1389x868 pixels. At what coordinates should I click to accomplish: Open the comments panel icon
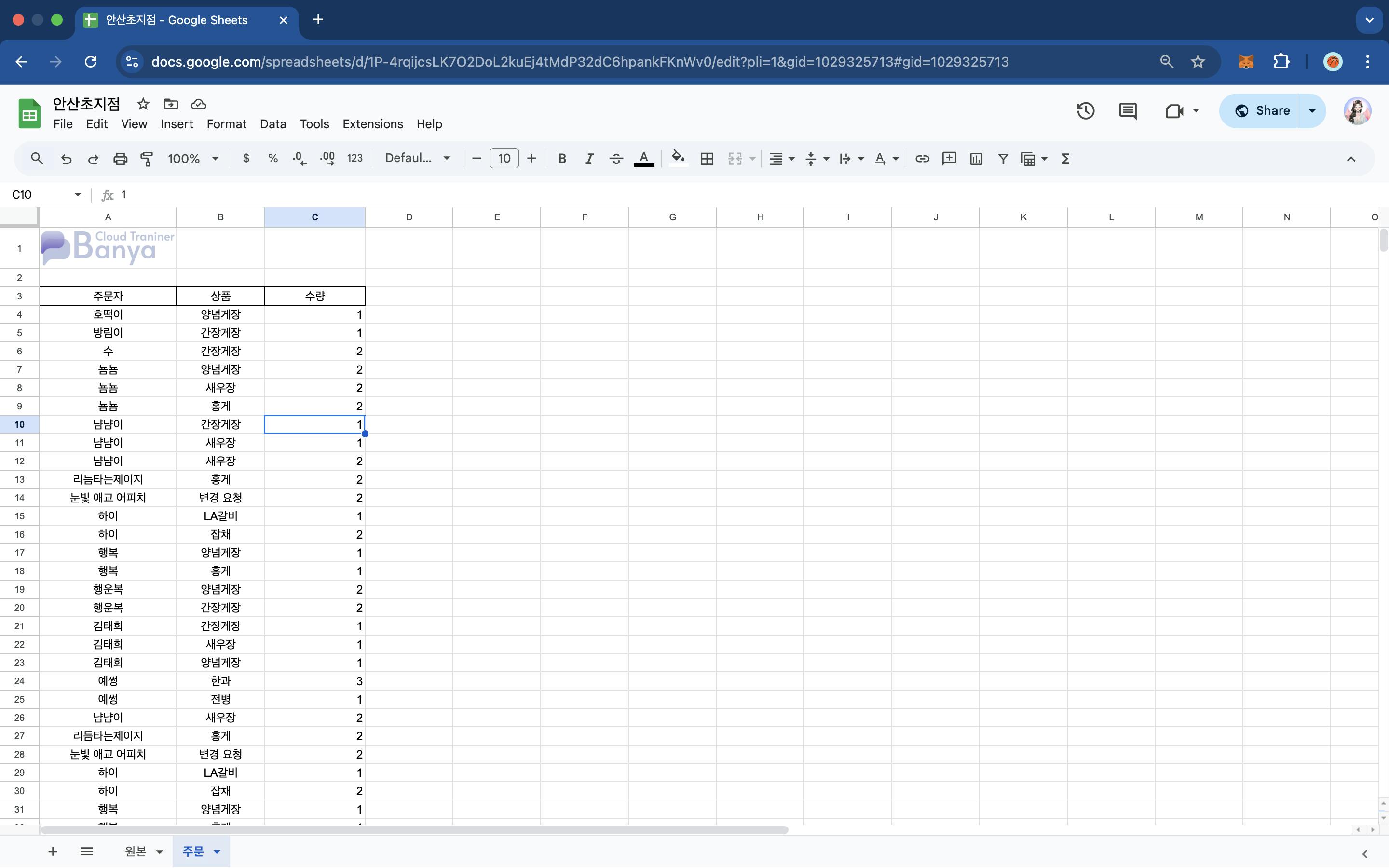1127,111
